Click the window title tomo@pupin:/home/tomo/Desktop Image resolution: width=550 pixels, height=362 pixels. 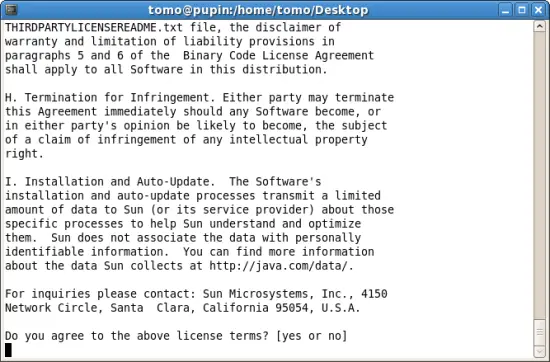pos(258,10)
